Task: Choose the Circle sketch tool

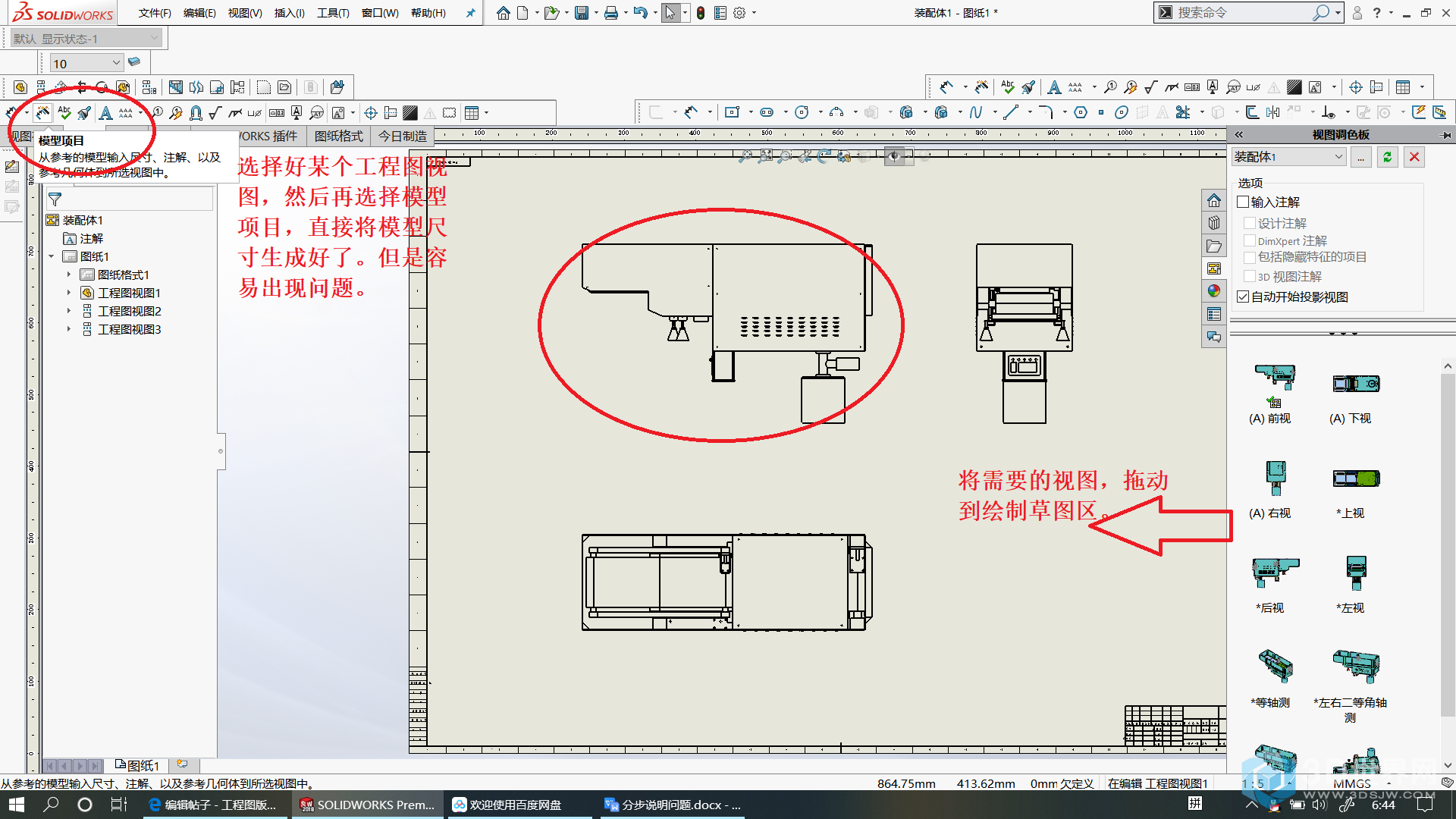Action: [802, 112]
